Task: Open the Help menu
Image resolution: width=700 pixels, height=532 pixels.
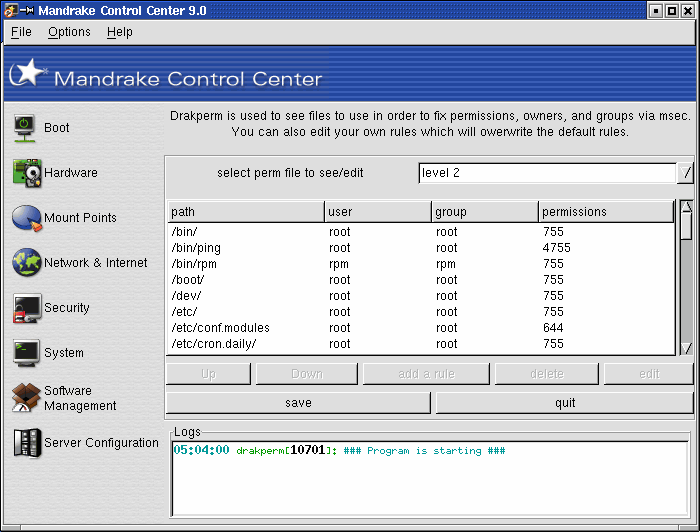Action: point(120,32)
